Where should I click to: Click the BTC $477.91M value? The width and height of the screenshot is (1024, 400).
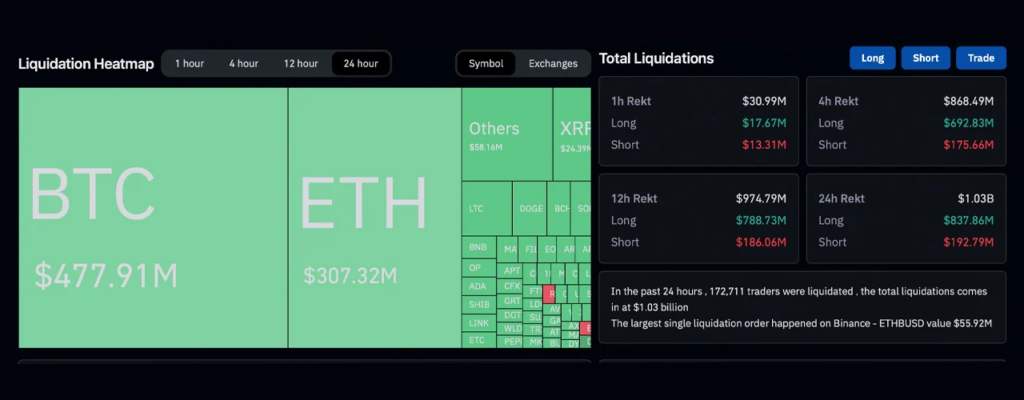coord(106,276)
